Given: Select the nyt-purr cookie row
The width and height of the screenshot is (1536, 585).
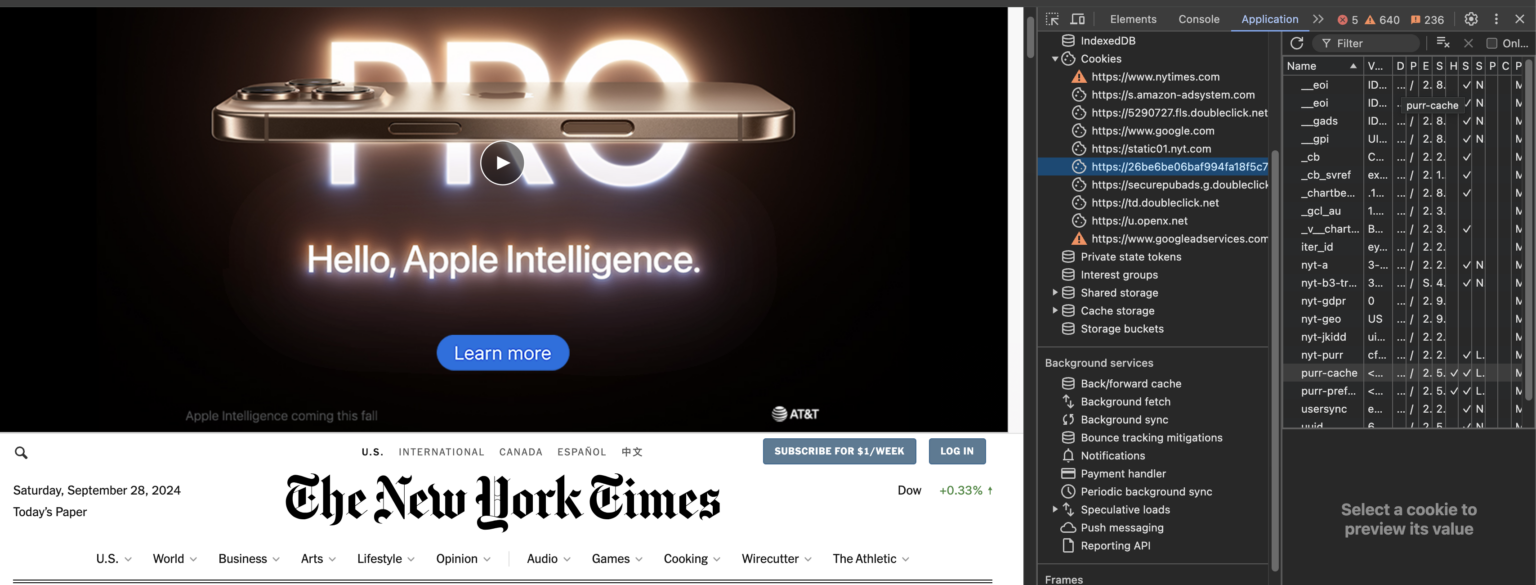Looking at the screenshot, I should click(1405, 355).
